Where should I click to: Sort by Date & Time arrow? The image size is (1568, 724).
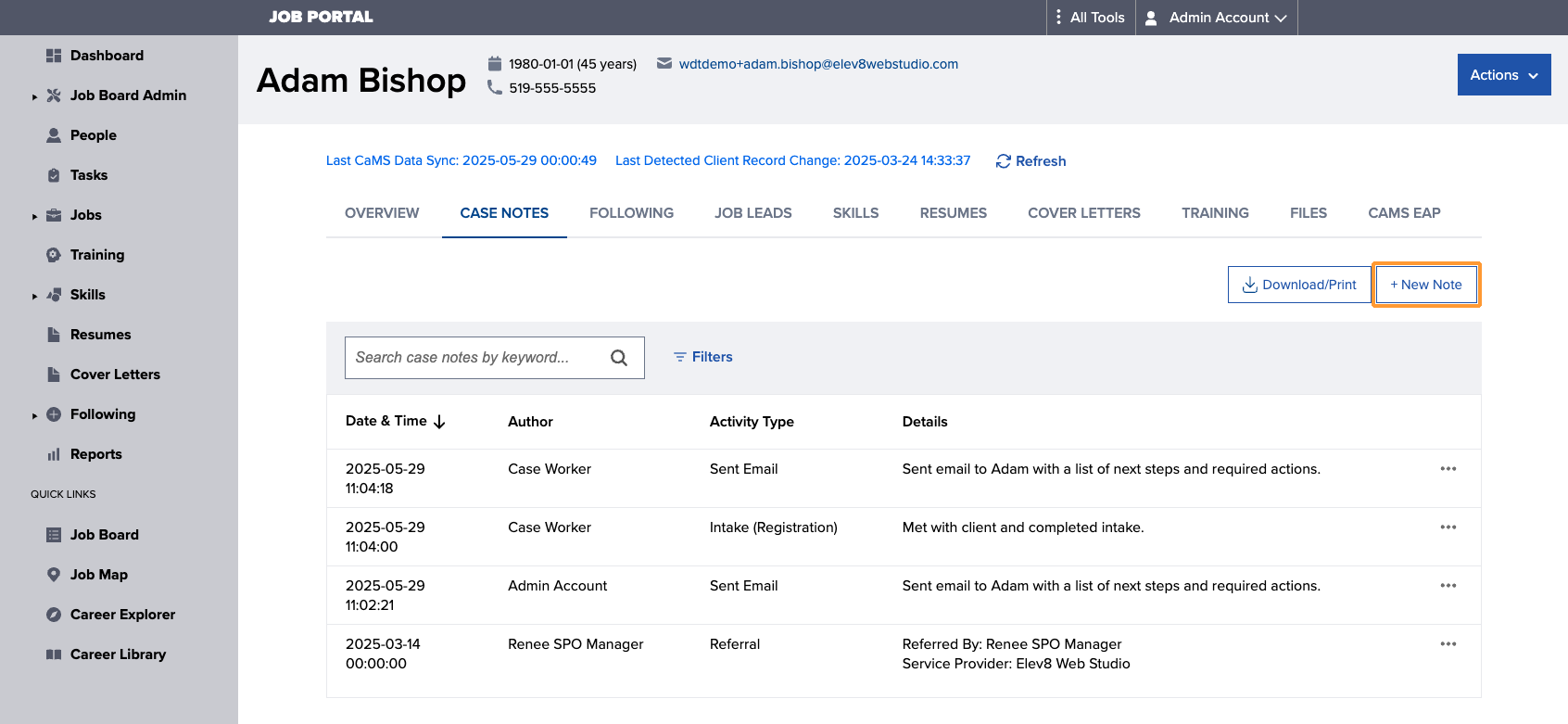point(439,422)
